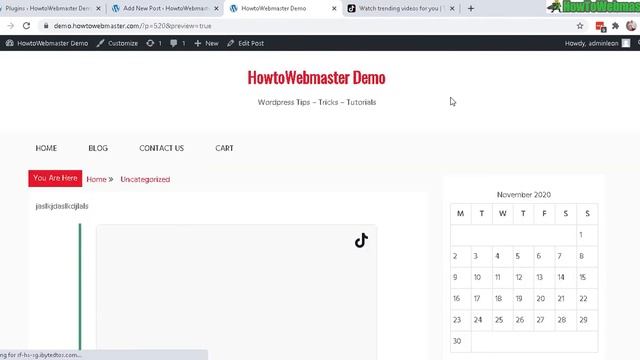
Task: Close the TikTok trending videos tab
Action: tap(452, 8)
